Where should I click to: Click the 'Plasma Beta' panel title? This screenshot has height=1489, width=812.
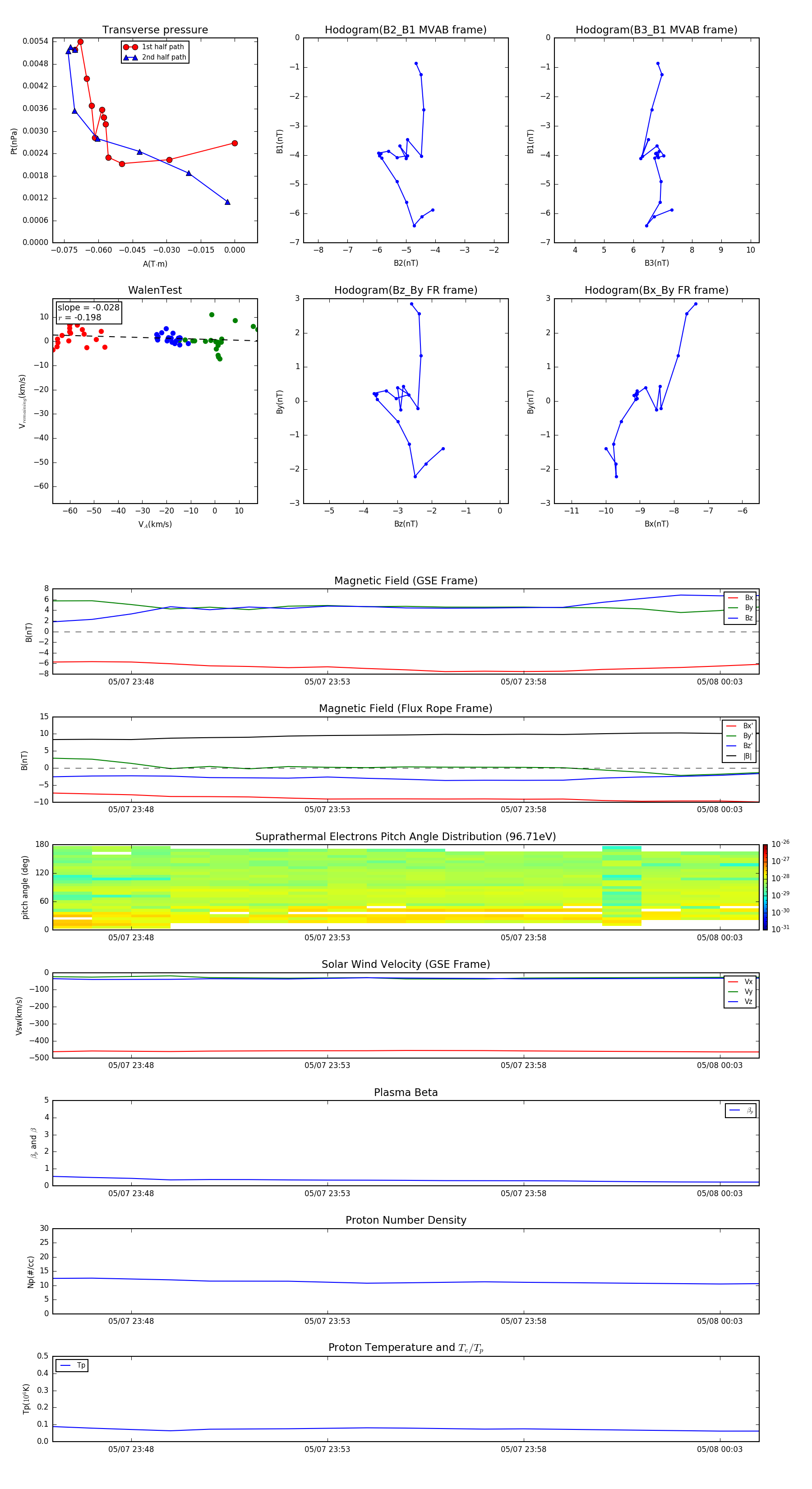[x=406, y=1093]
